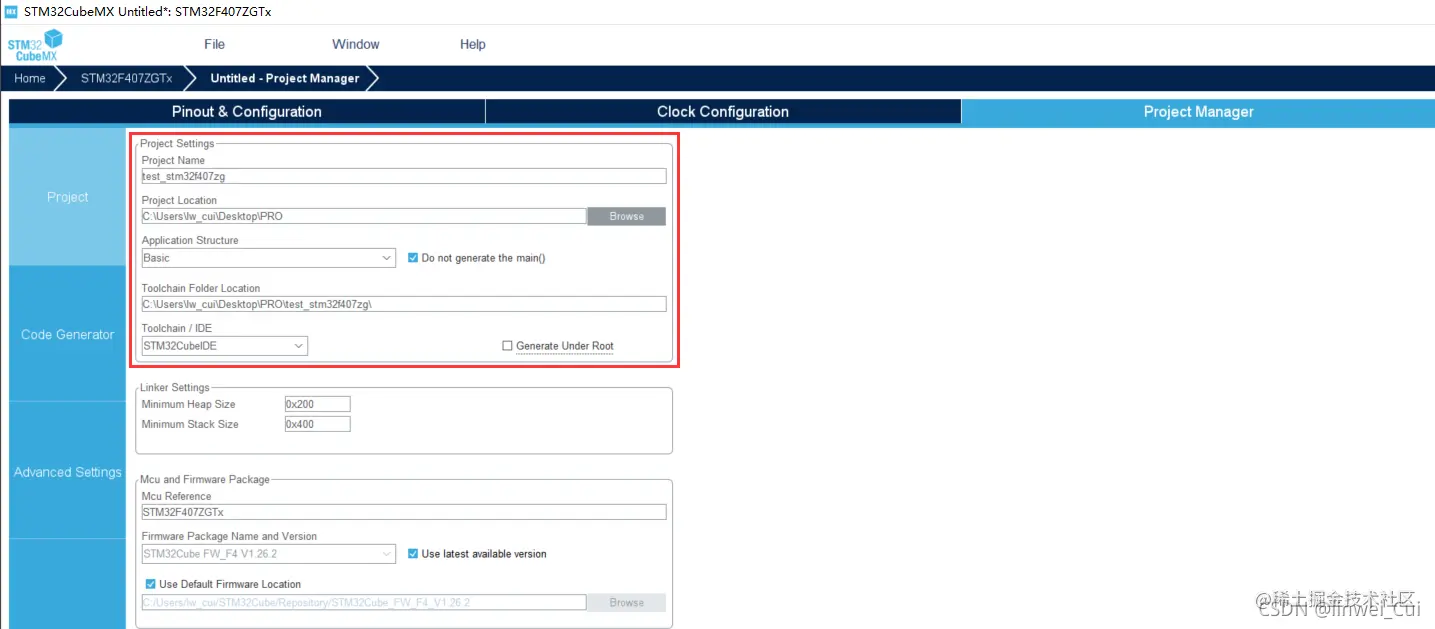Image resolution: width=1435 pixels, height=629 pixels.
Task: Click the Minimum Stack Size field
Action: tap(317, 424)
